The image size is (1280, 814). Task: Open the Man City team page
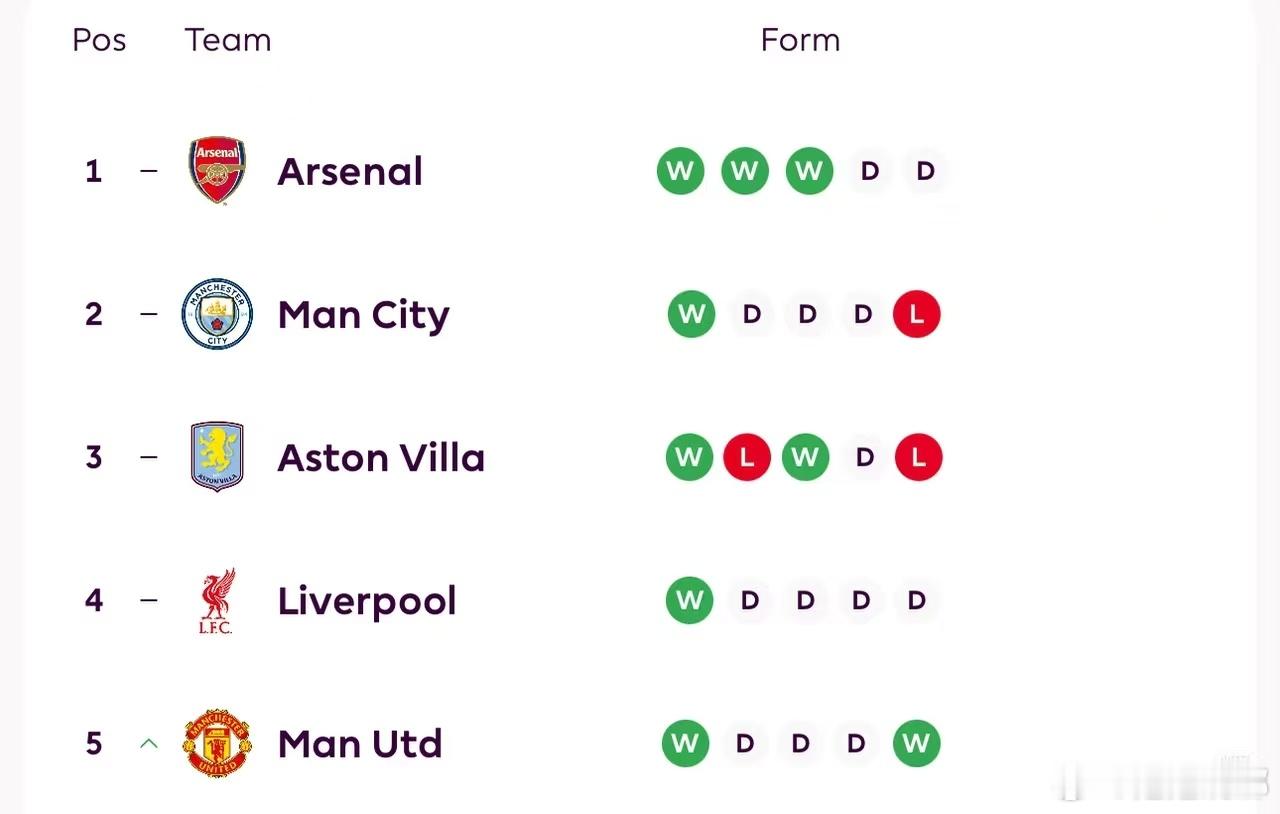coord(363,314)
